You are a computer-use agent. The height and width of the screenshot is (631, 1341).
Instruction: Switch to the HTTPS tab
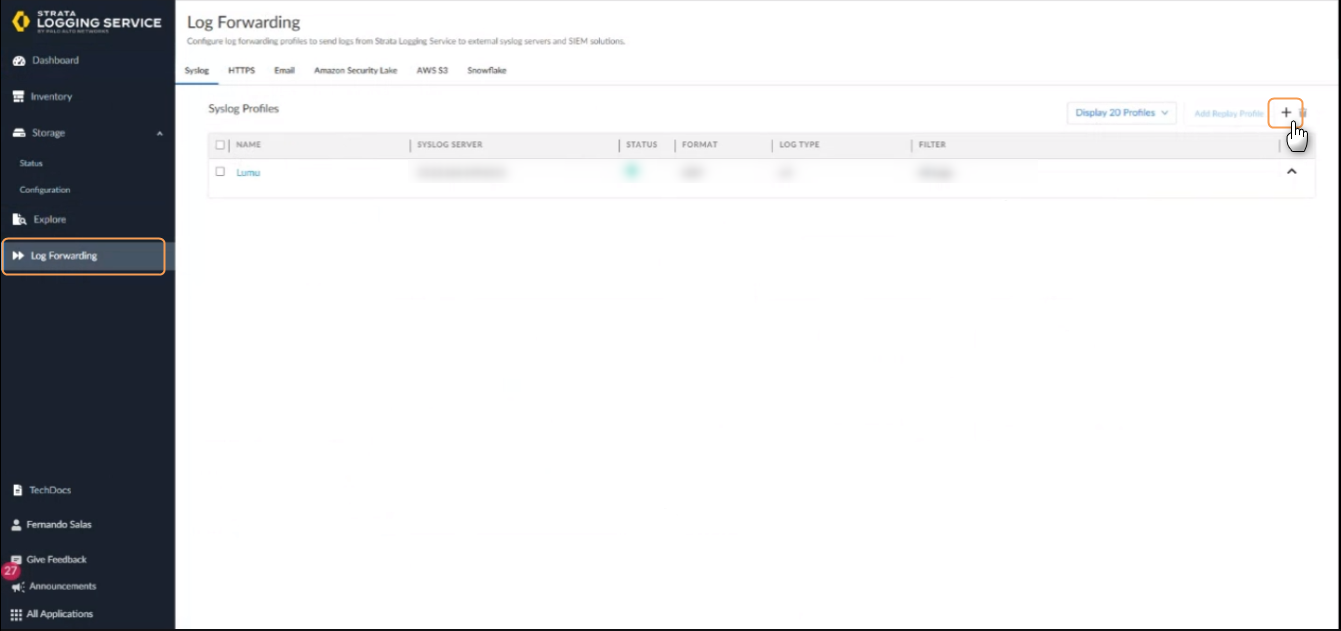(x=241, y=71)
